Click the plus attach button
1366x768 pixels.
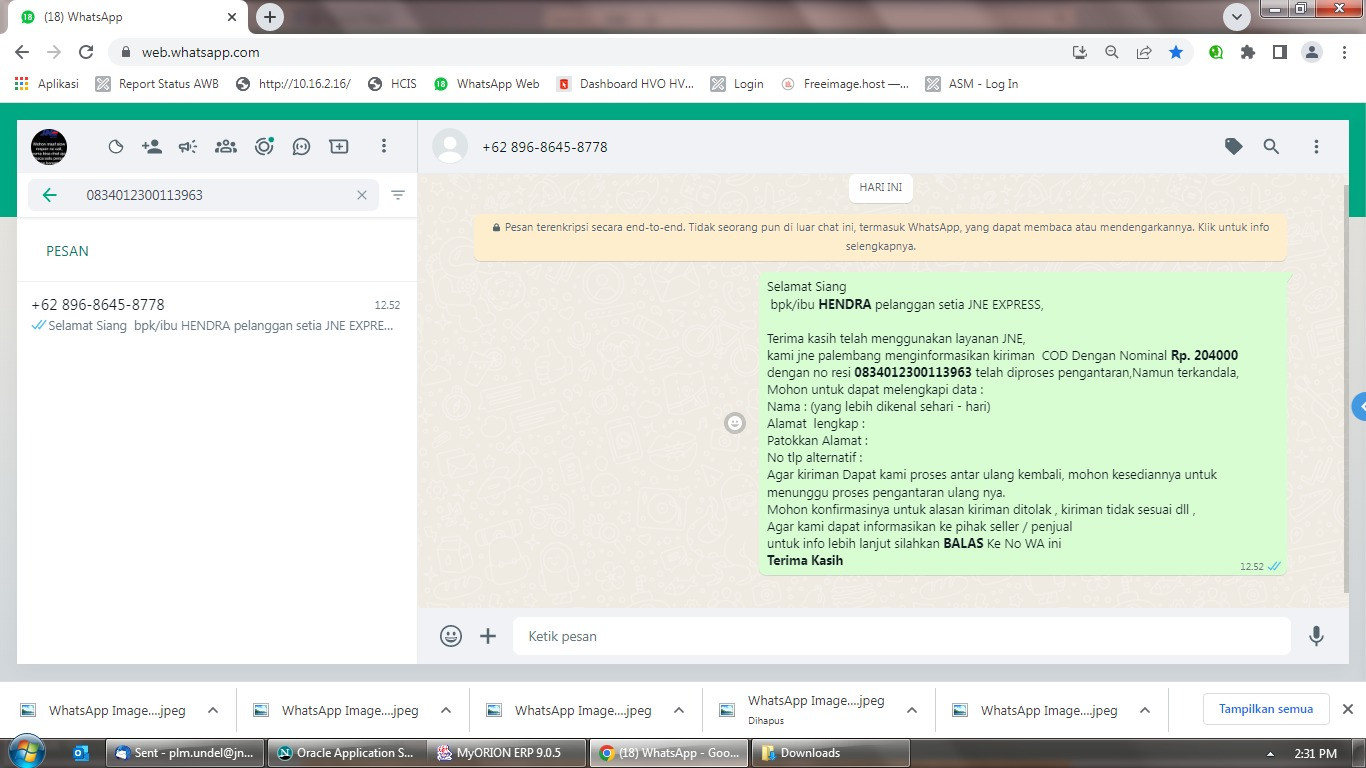[488, 636]
